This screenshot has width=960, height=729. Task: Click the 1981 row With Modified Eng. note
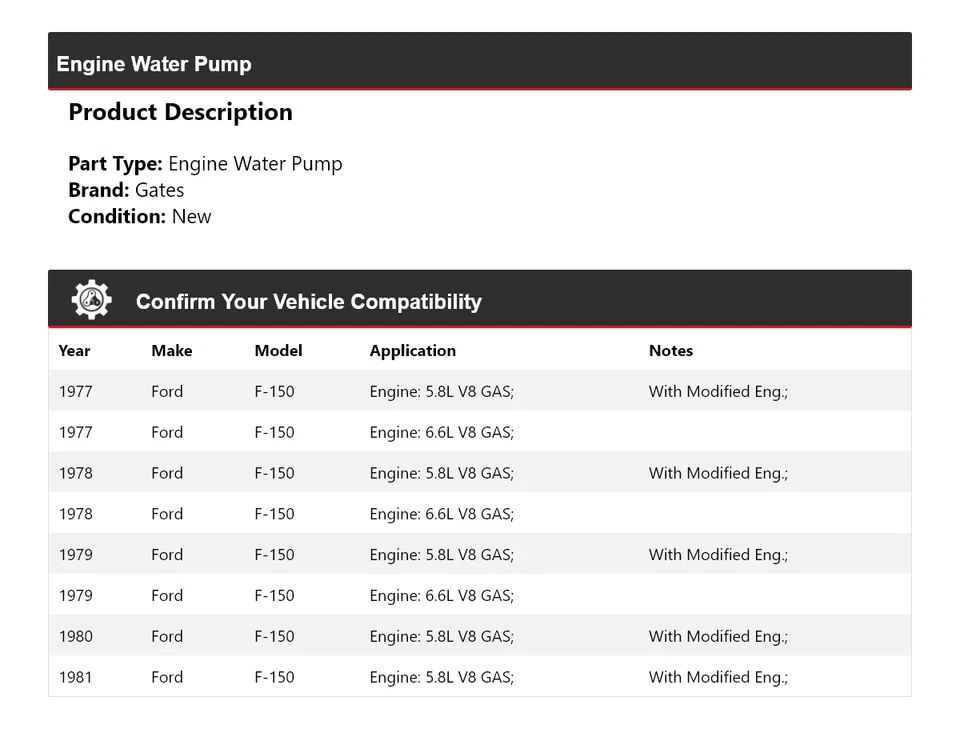click(717, 678)
